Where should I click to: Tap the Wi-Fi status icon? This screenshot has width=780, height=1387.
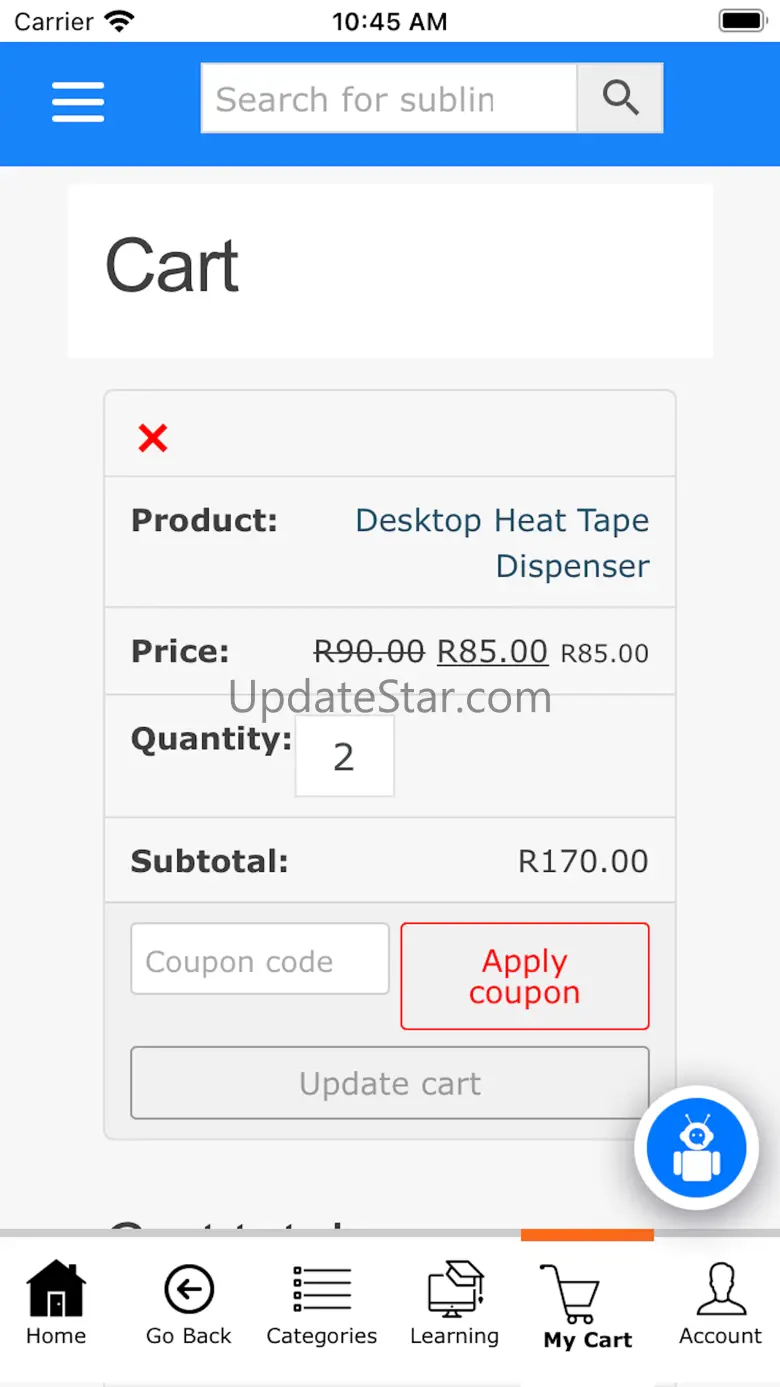tap(119, 21)
